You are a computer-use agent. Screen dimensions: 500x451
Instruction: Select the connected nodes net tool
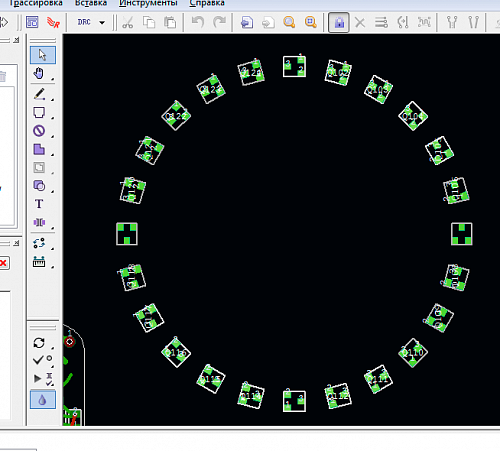click(x=39, y=243)
